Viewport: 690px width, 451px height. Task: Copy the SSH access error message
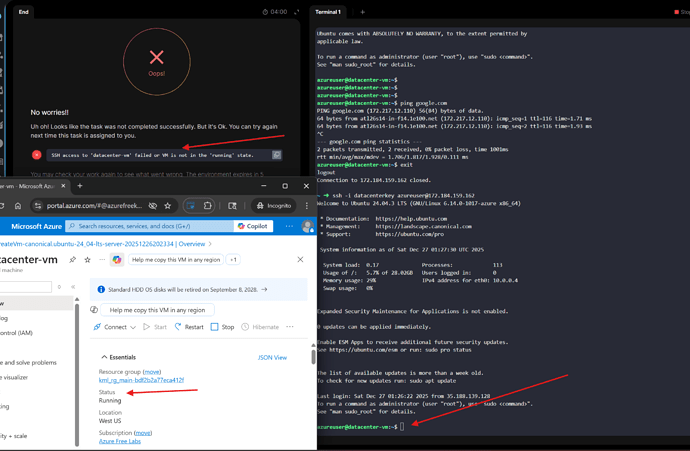click(276, 155)
